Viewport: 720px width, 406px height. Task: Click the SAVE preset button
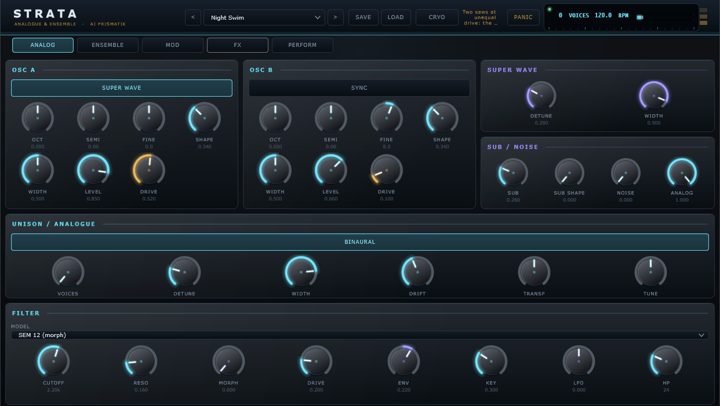(x=363, y=17)
